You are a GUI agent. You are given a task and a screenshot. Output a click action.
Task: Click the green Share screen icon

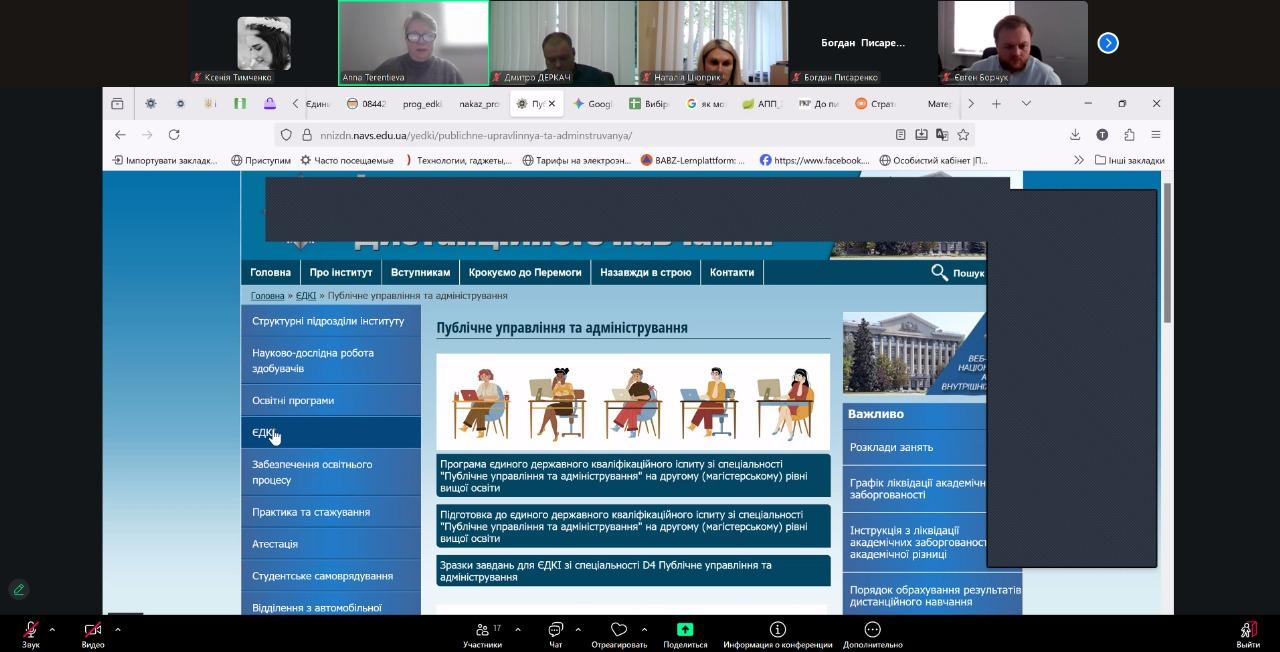click(685, 630)
